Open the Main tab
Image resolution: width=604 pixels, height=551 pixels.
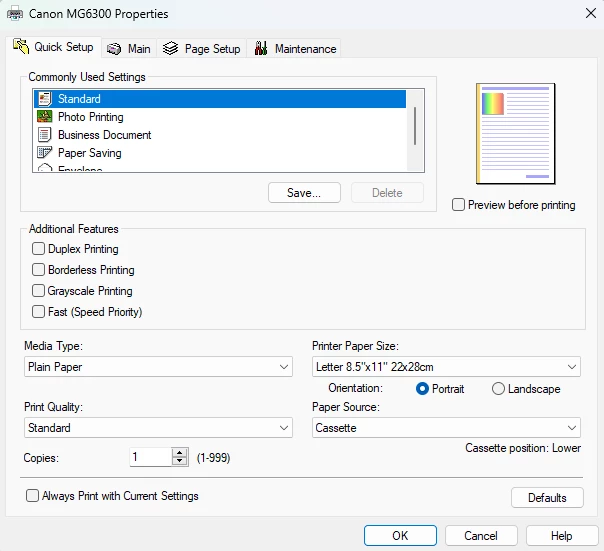(129, 49)
